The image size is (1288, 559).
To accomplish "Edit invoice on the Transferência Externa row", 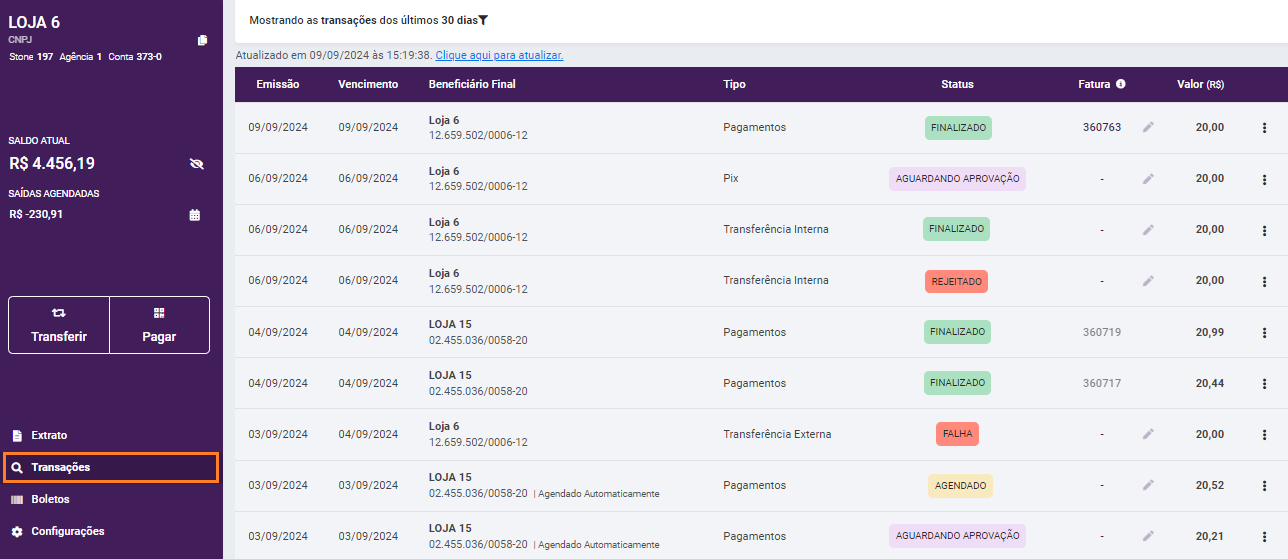I will 1148,434.
